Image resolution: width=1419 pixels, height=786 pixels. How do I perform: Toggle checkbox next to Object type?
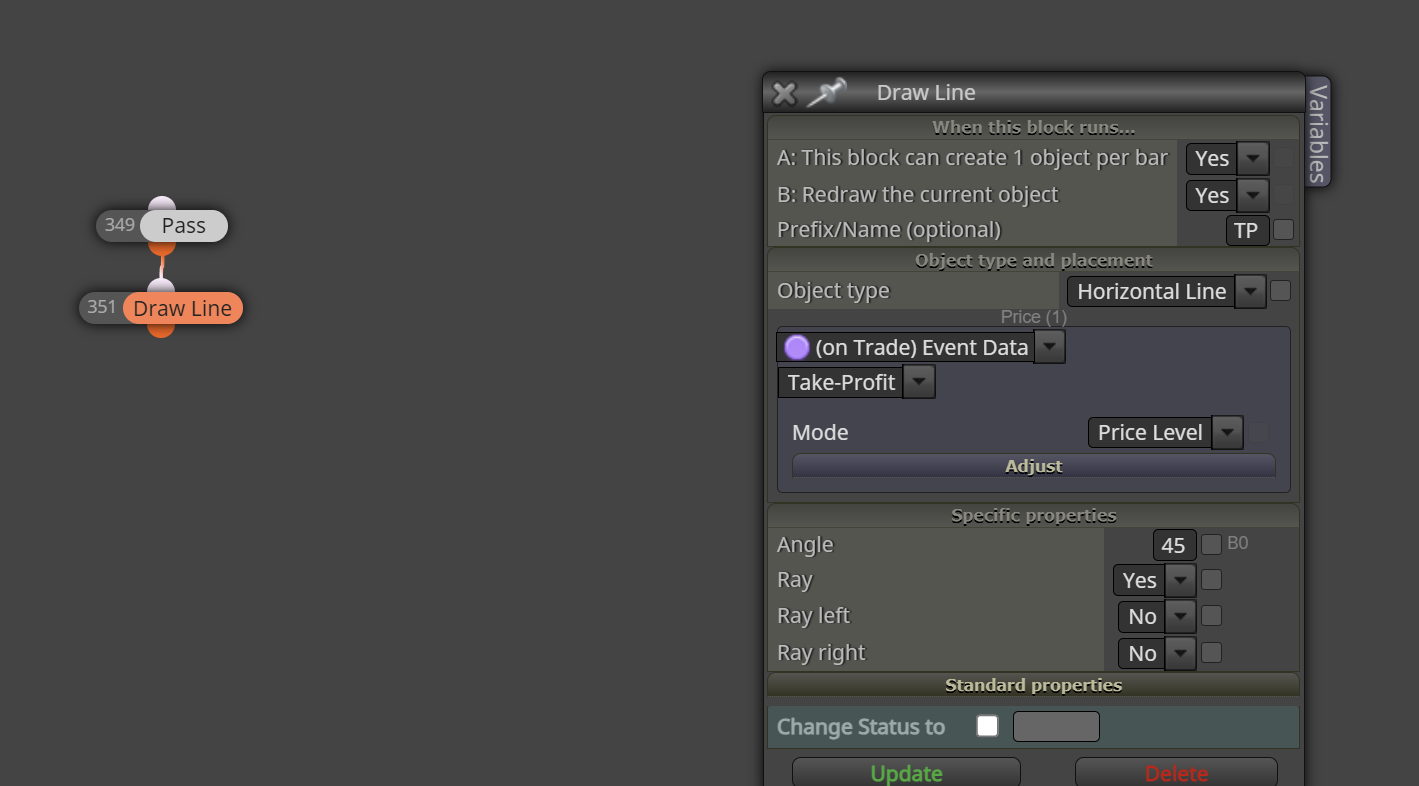tap(1280, 291)
